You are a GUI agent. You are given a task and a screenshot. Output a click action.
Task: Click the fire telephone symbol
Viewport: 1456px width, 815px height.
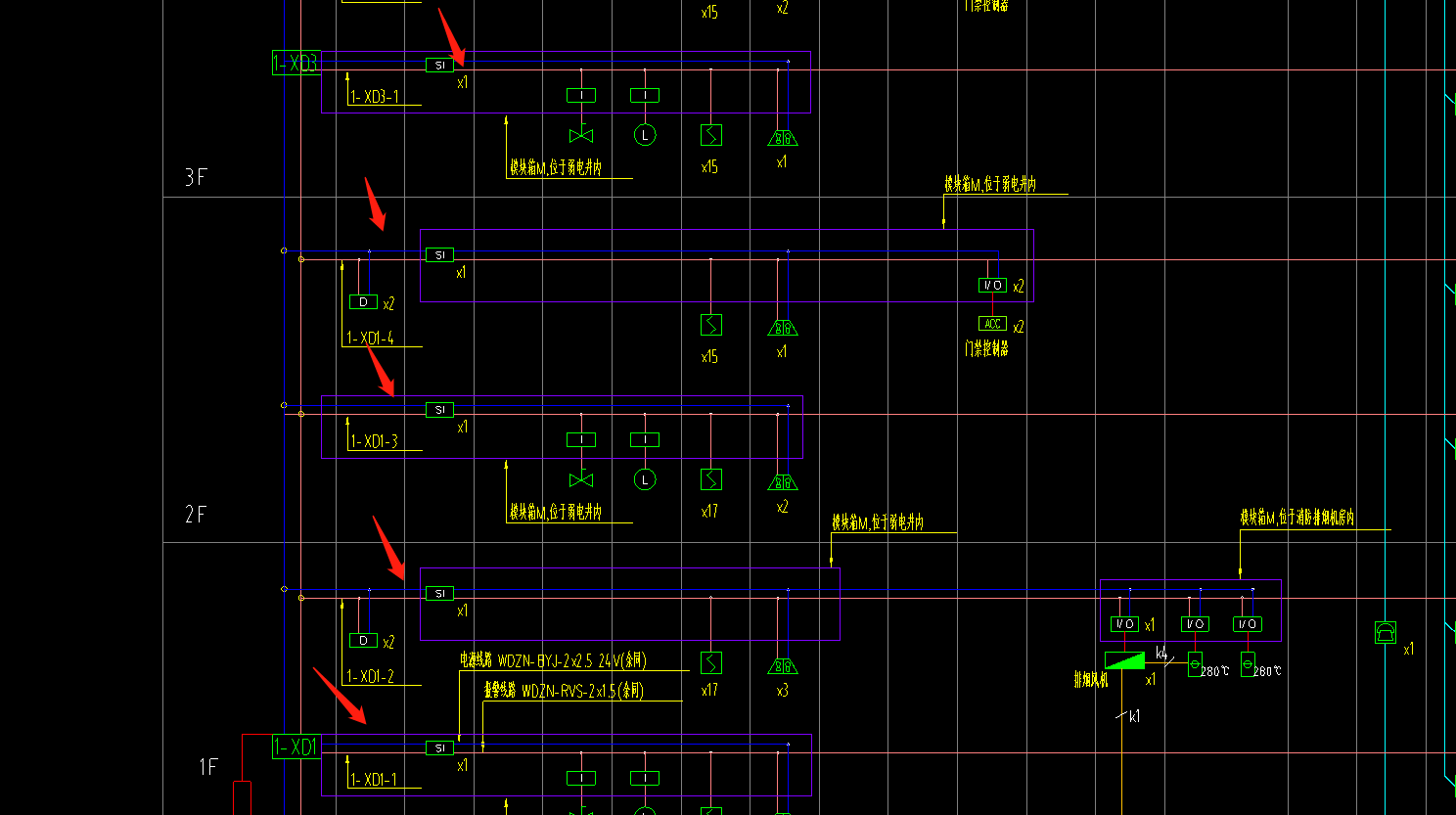click(1386, 632)
